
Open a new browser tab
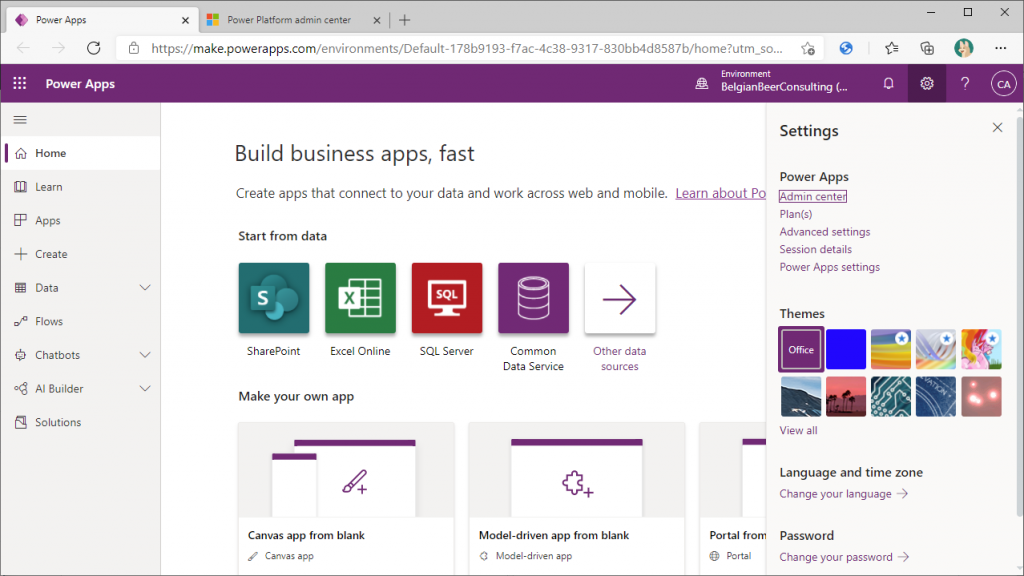(x=404, y=20)
